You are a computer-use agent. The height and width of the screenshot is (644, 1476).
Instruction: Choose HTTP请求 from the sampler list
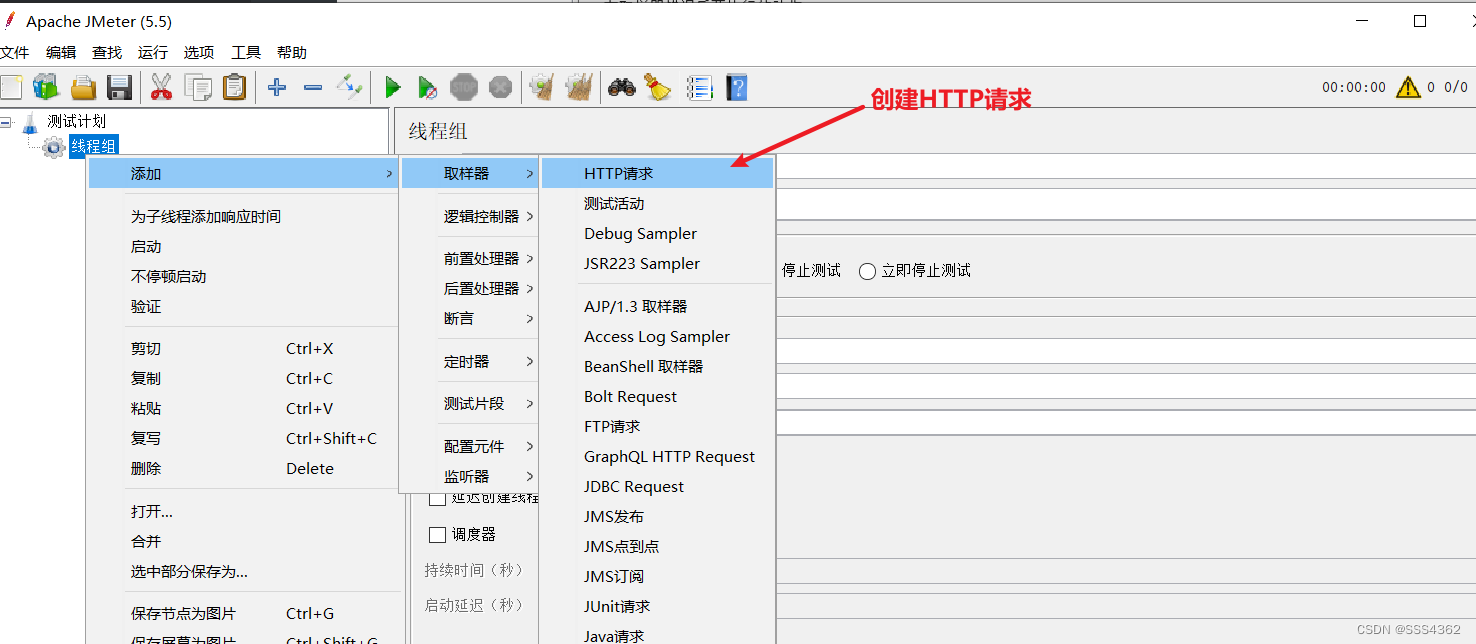pyautogui.click(x=657, y=173)
